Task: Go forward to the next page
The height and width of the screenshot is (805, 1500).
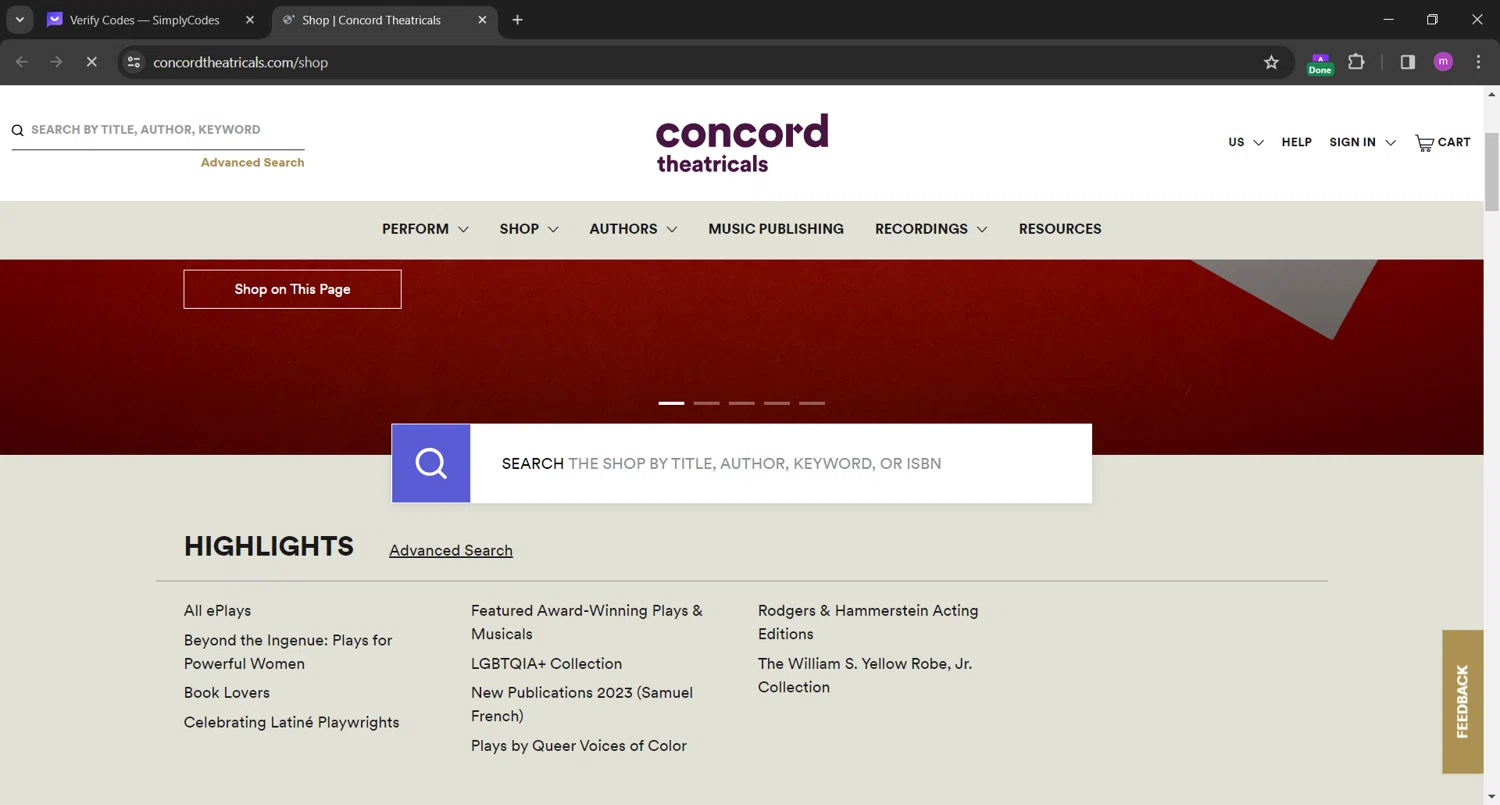Action: point(57,62)
